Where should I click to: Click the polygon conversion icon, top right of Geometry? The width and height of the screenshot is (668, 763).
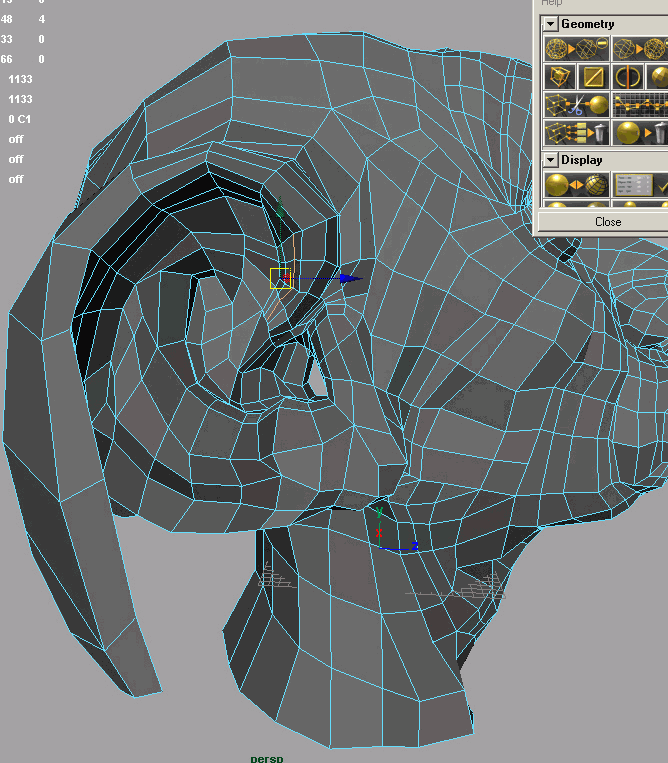(x=640, y=49)
